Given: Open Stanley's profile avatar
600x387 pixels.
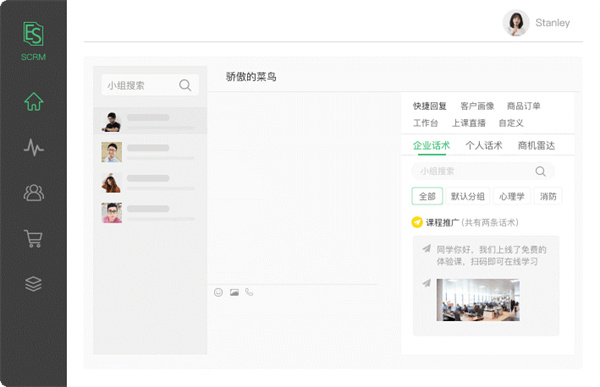Looking at the screenshot, I should pyautogui.click(x=516, y=23).
